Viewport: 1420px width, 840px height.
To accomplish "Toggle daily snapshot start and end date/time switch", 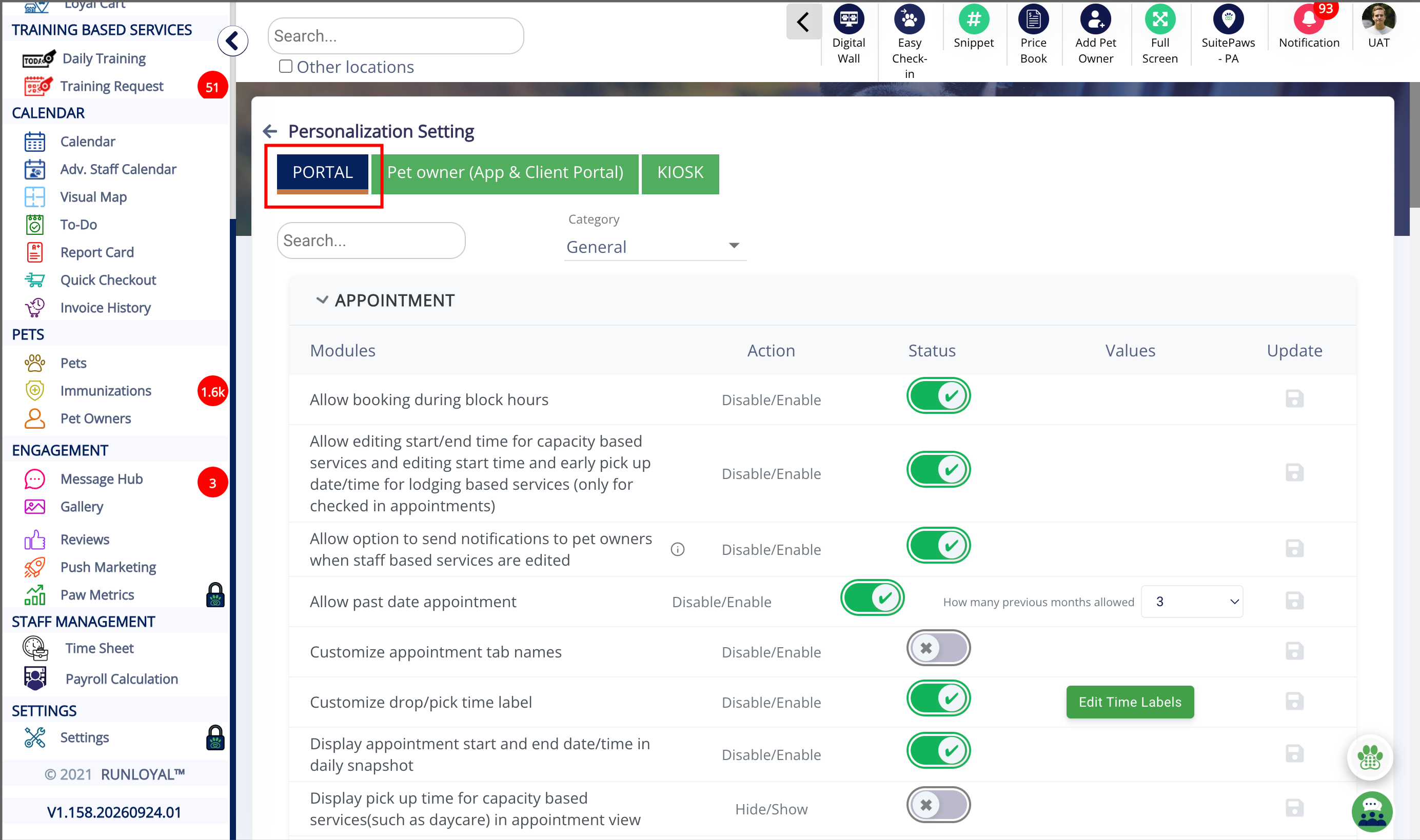I will (938, 751).
